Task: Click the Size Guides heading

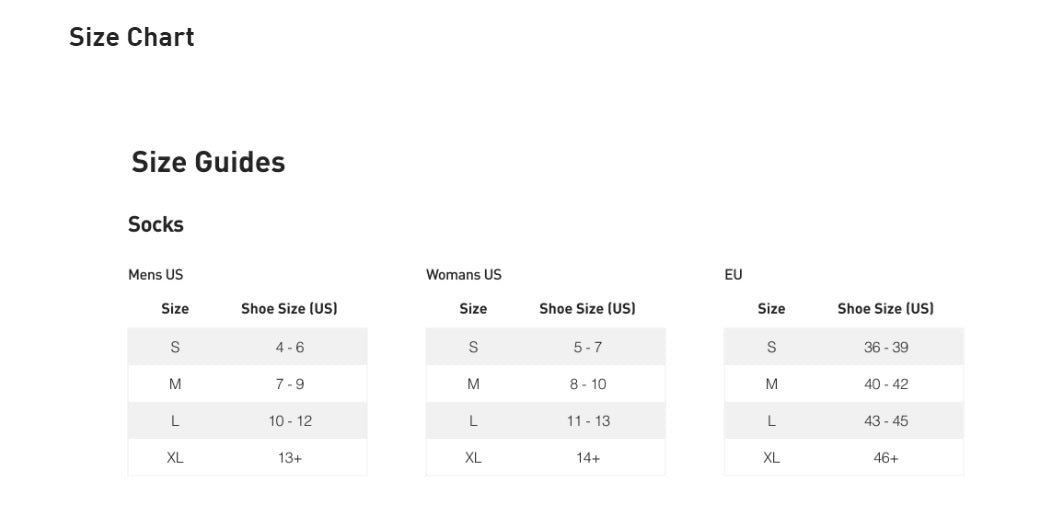Action: coord(208,162)
